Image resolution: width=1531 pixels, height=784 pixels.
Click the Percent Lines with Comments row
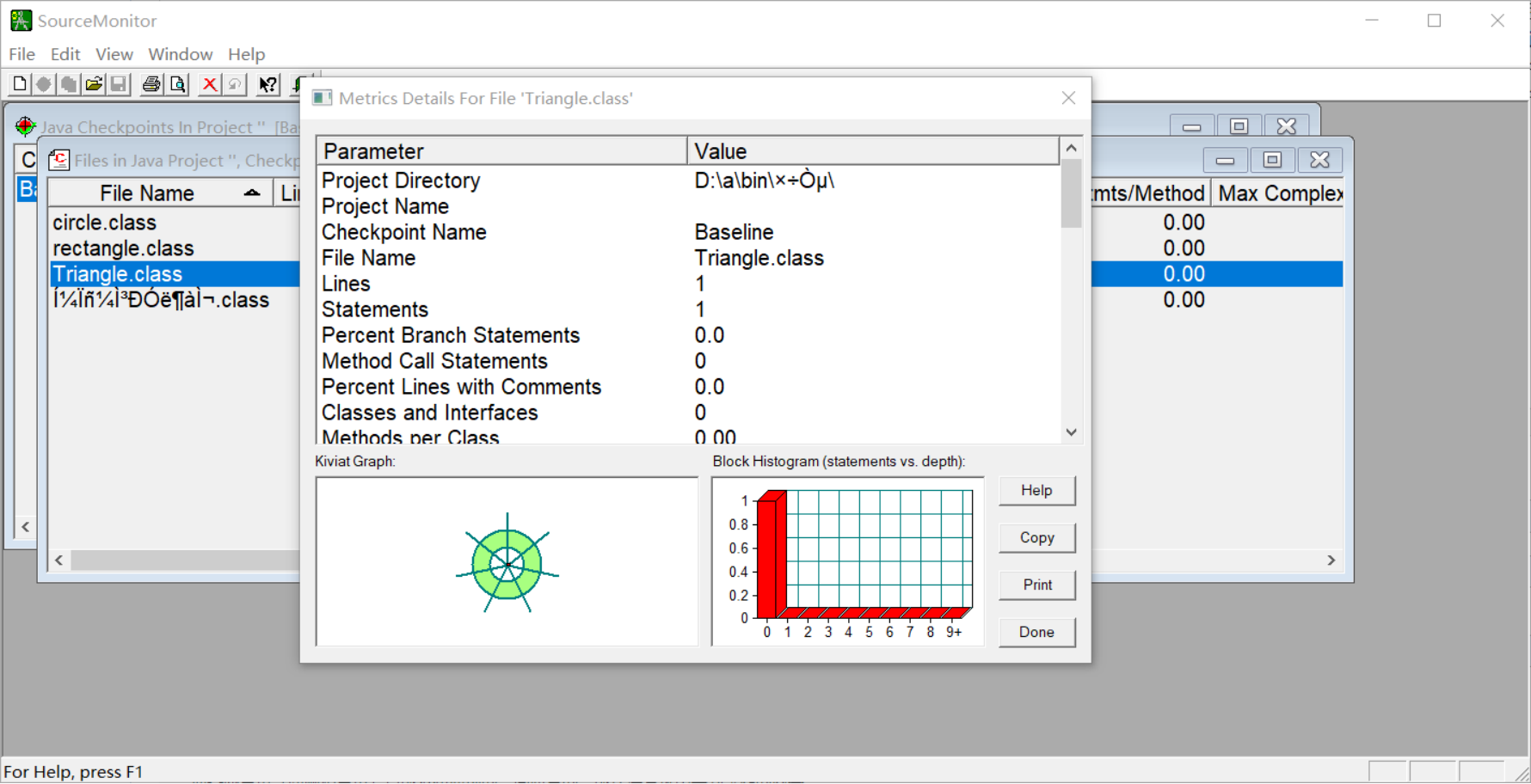[688, 387]
